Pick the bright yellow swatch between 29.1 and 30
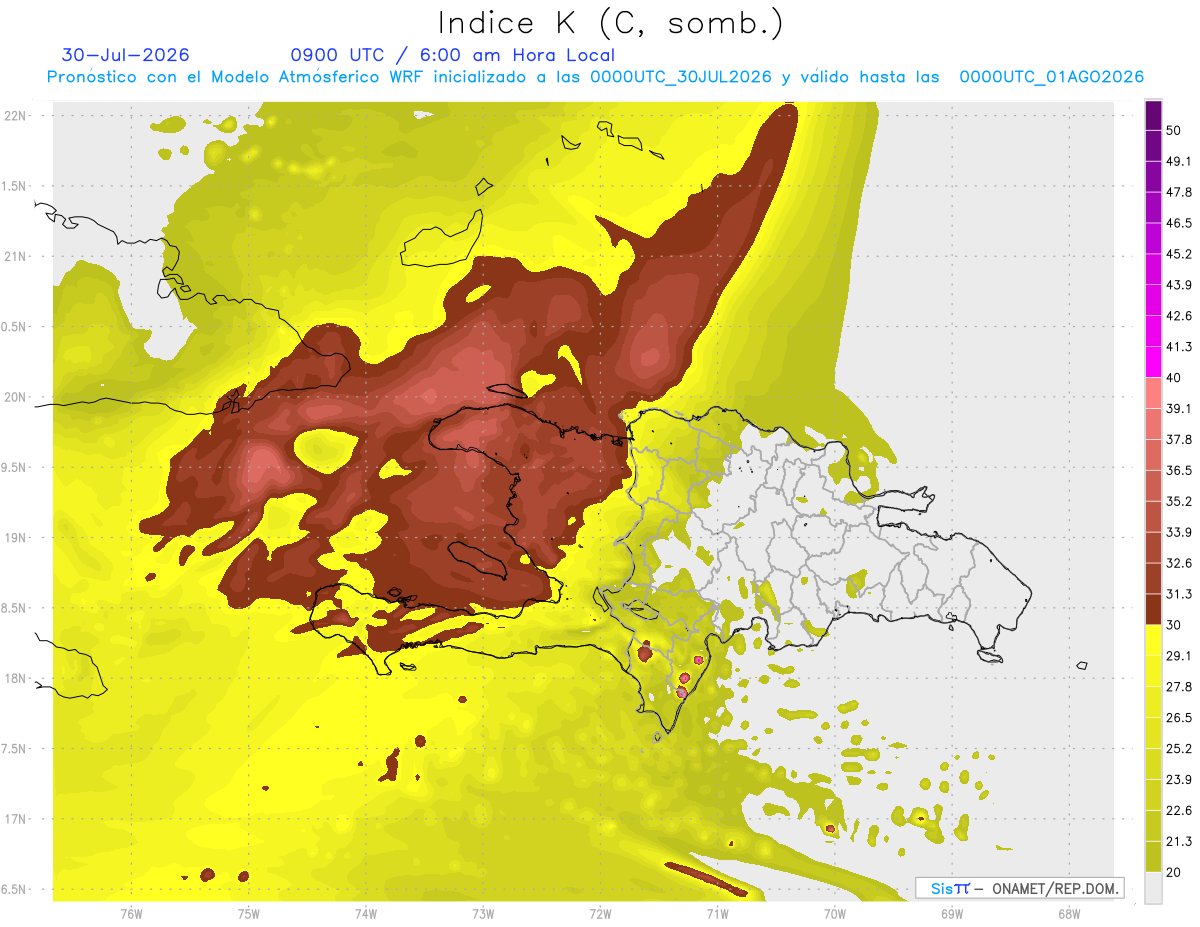This screenshot has height=927, width=1200. click(x=1153, y=640)
